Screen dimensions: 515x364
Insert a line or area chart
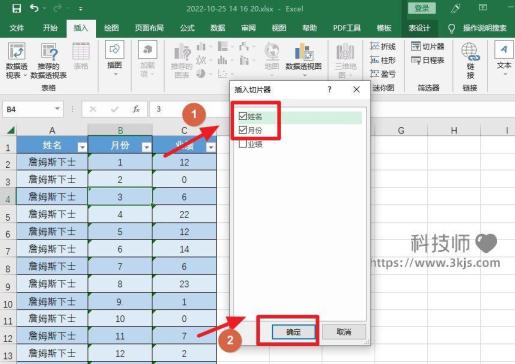(201, 60)
